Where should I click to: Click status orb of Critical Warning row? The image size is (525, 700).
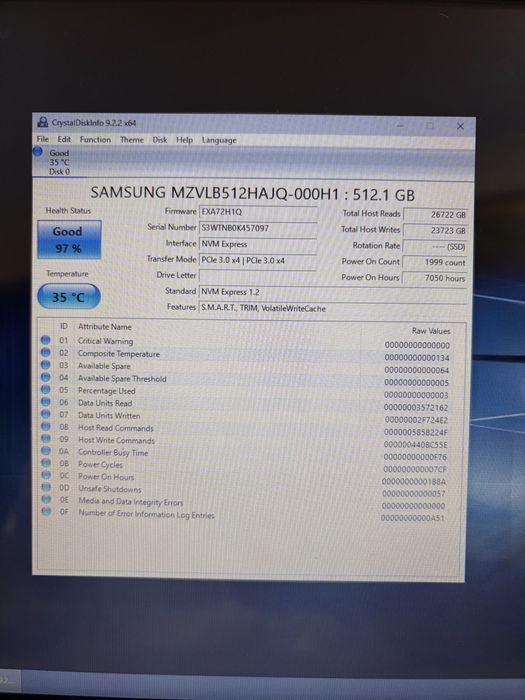click(45, 340)
